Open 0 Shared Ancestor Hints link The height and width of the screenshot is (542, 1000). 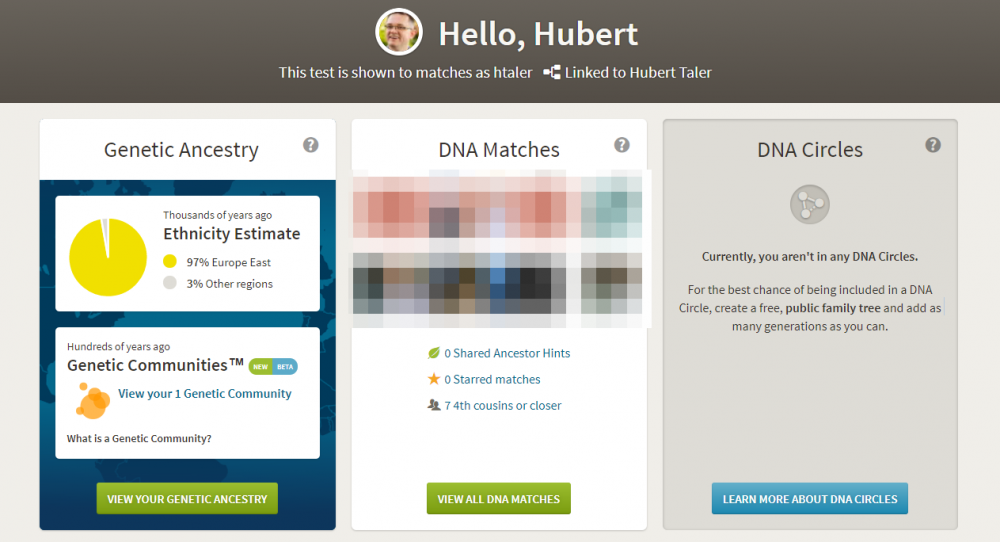pos(507,353)
